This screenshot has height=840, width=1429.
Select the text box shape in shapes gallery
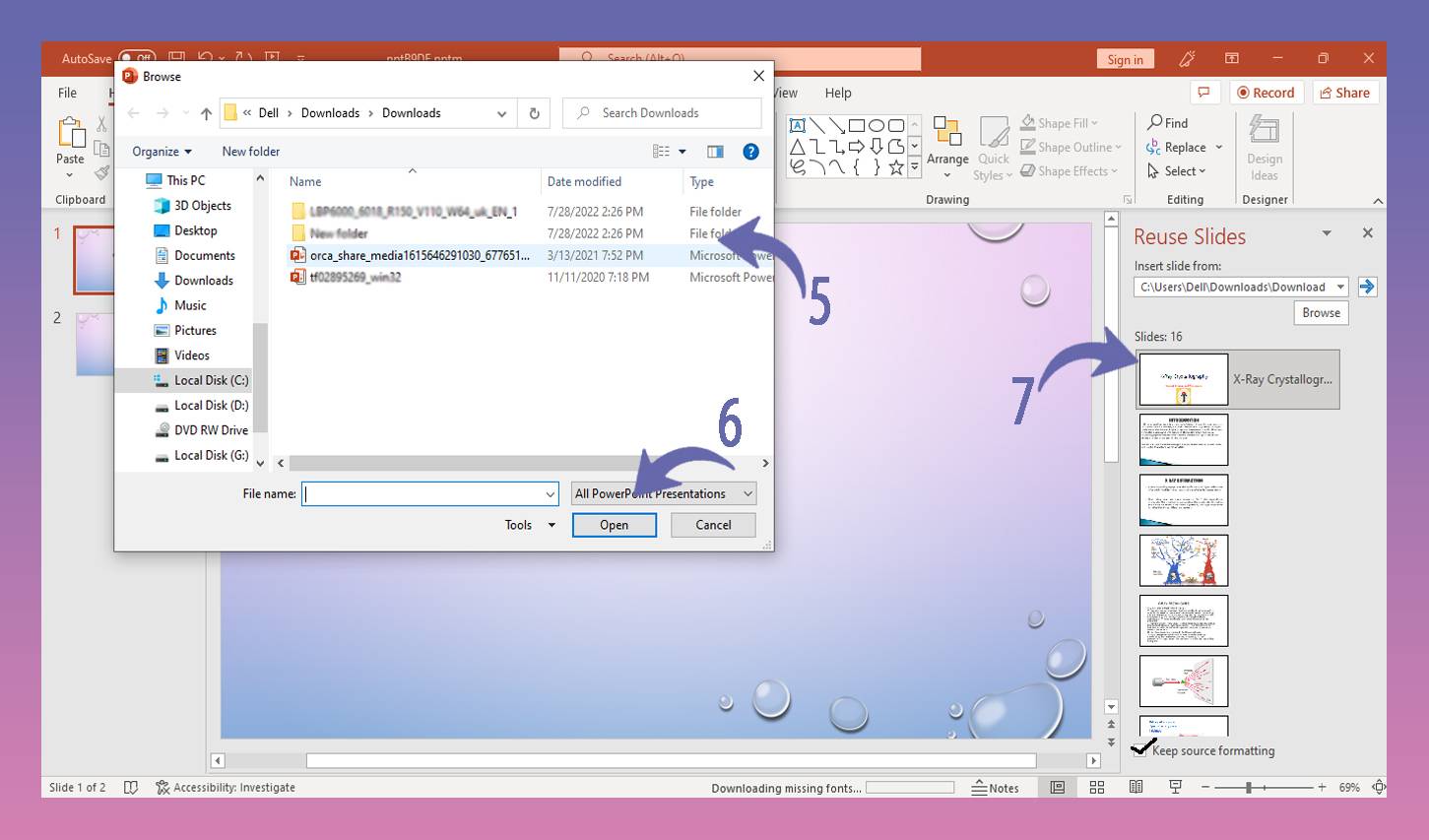coord(798,125)
